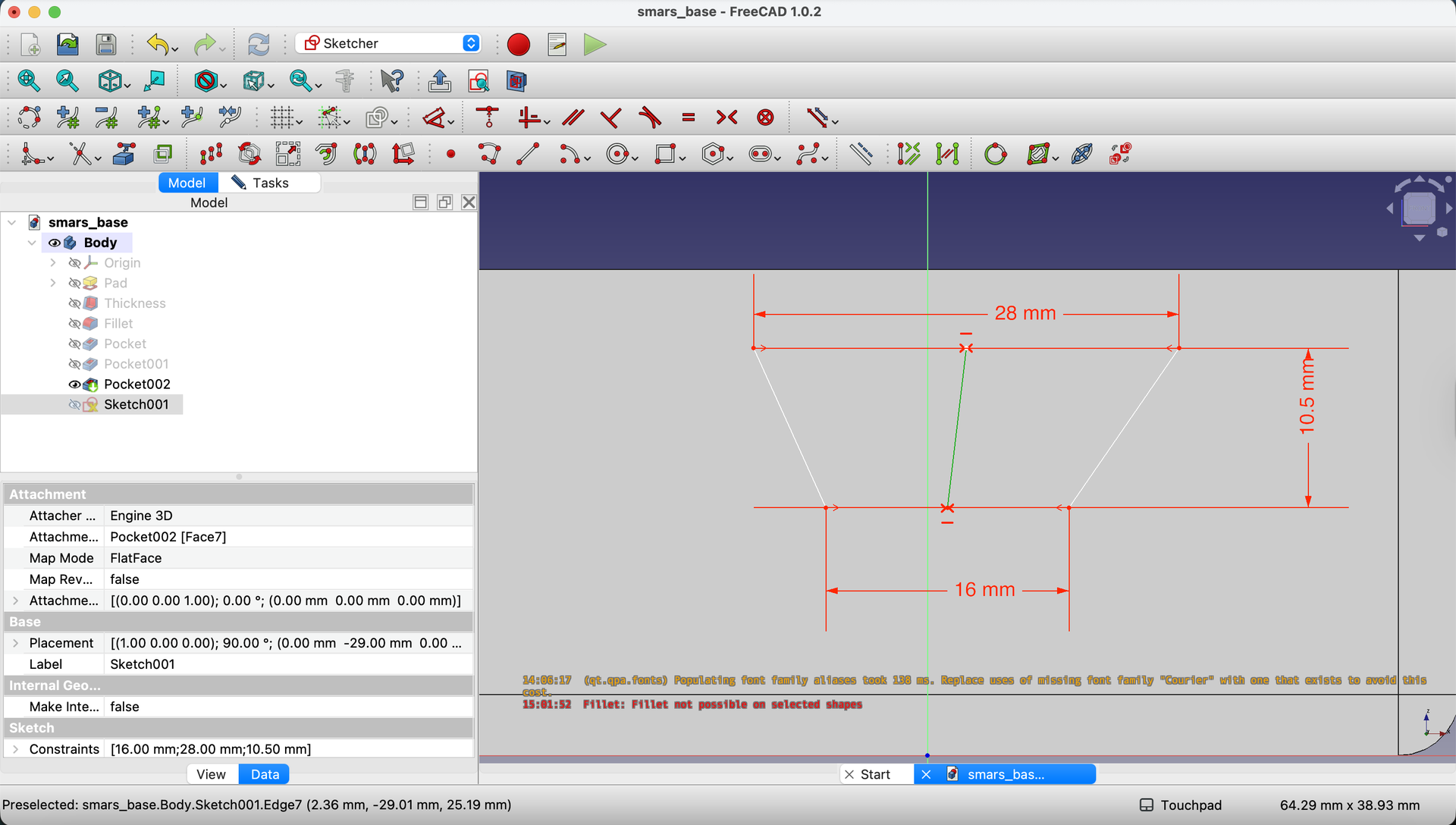
Task: Click the 28 mm dimension constraint
Action: point(1025,313)
